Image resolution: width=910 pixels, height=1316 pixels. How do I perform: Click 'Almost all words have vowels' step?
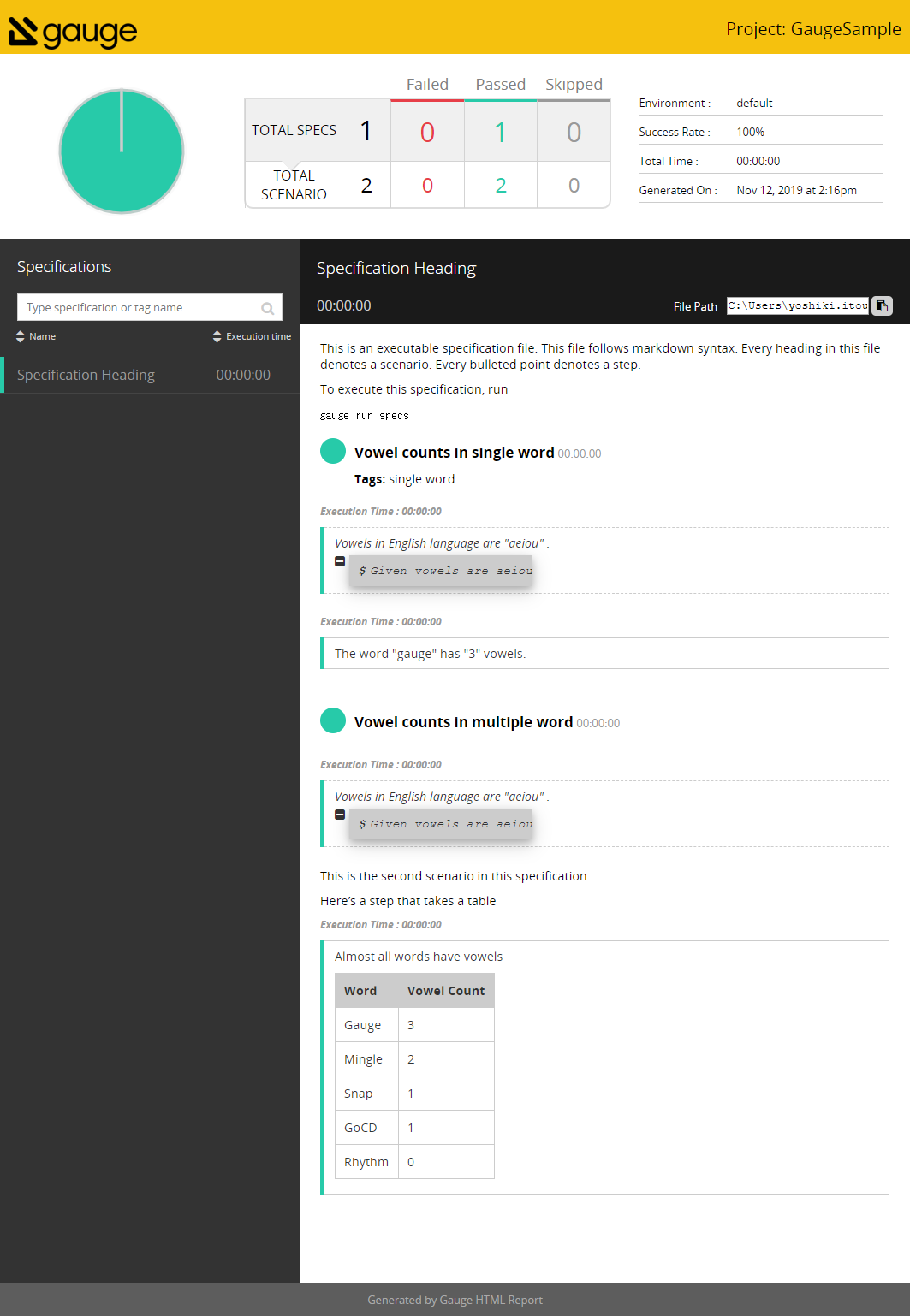point(419,957)
